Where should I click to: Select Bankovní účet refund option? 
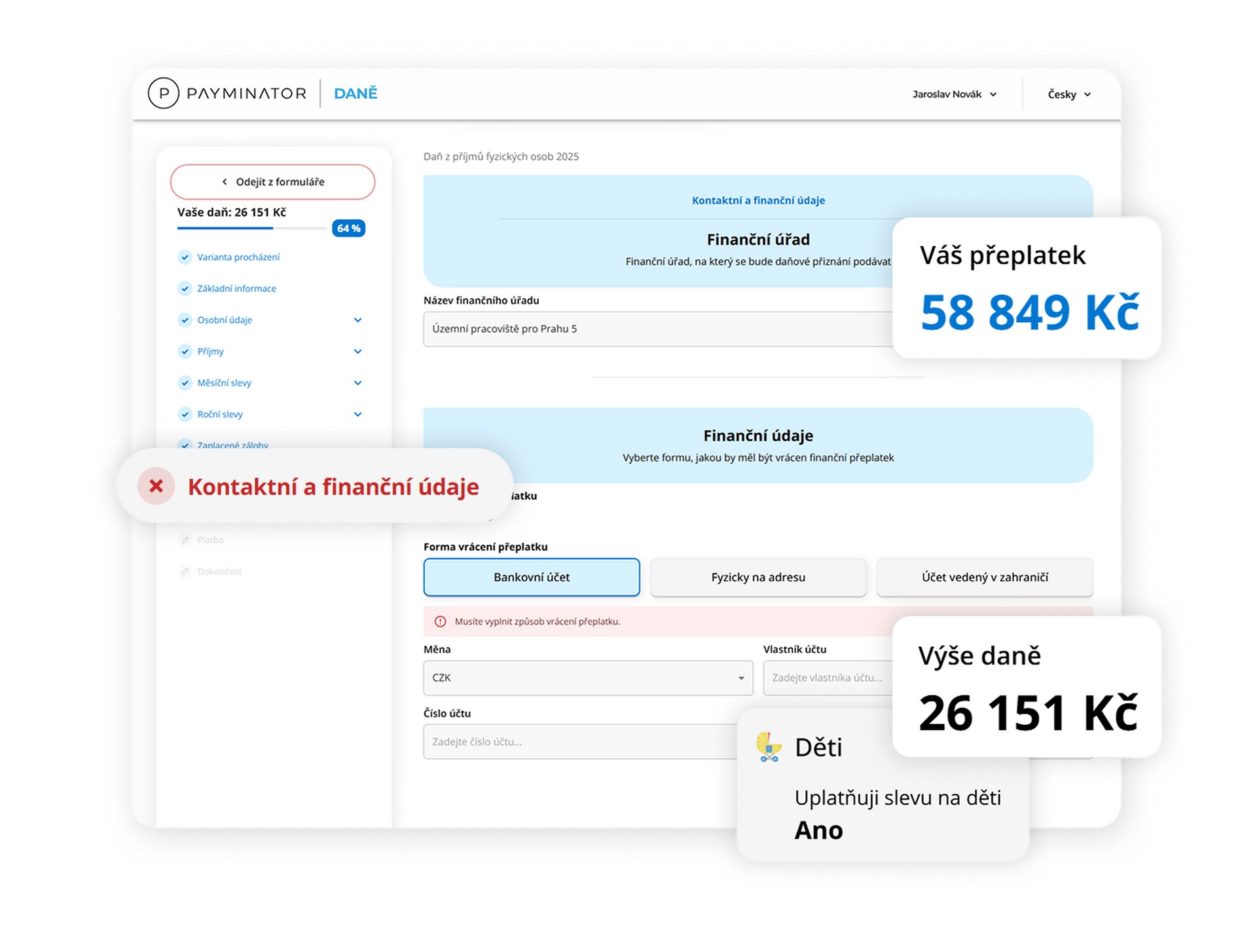(531, 577)
